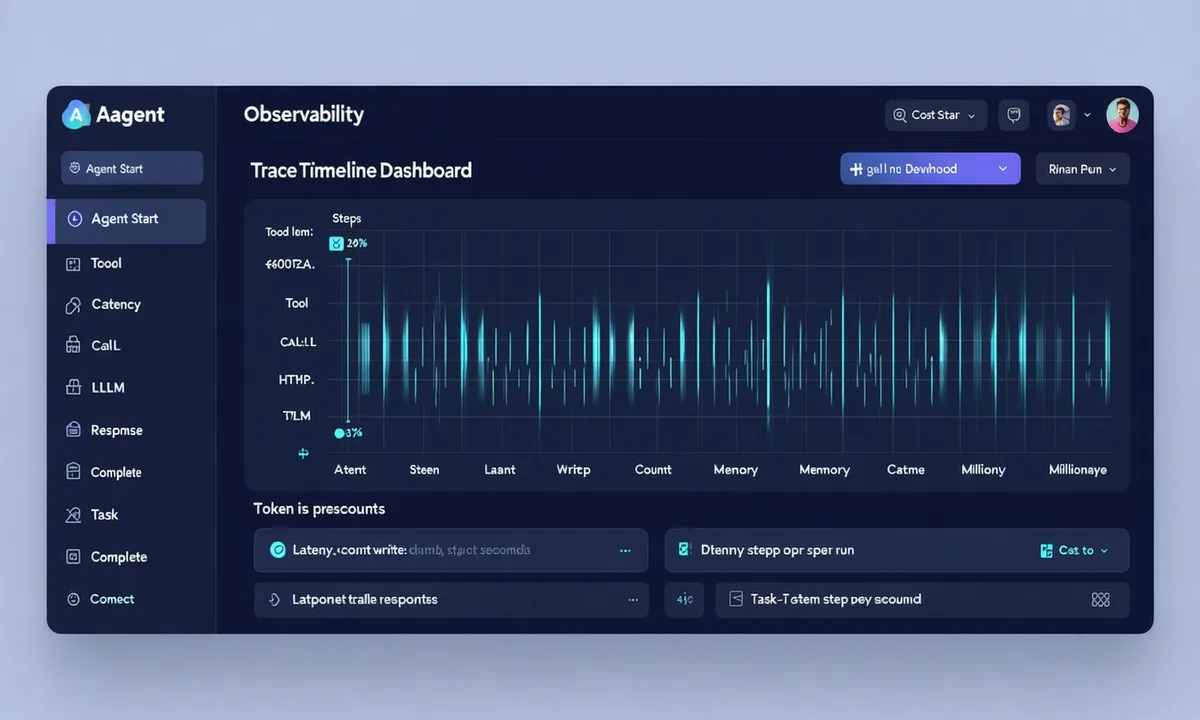Click the small square user avatar
The height and width of the screenshot is (720, 1200).
click(1061, 115)
